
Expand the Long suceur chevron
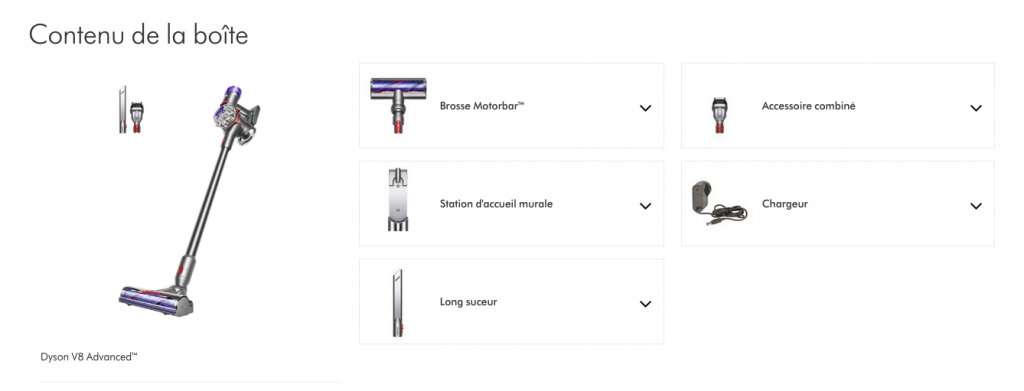point(645,304)
